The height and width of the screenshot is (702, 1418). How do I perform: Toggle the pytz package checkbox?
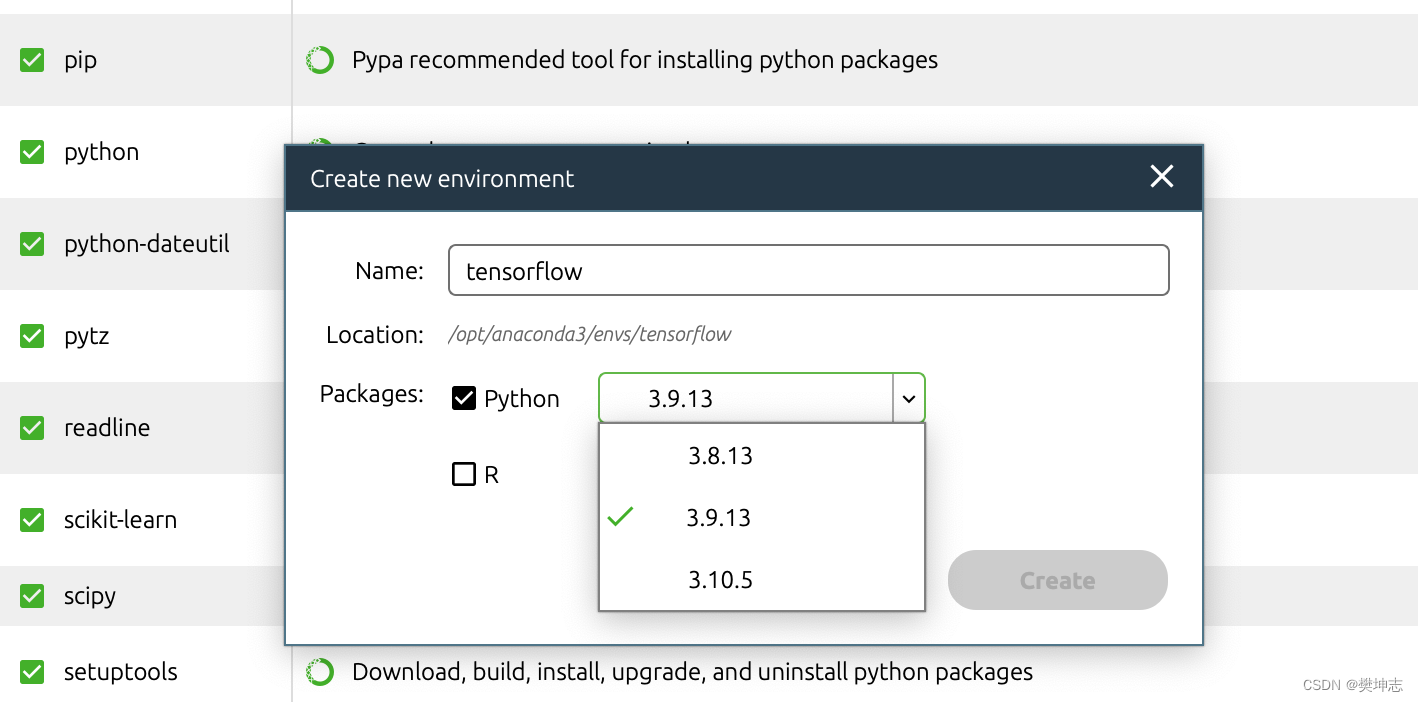point(32,336)
